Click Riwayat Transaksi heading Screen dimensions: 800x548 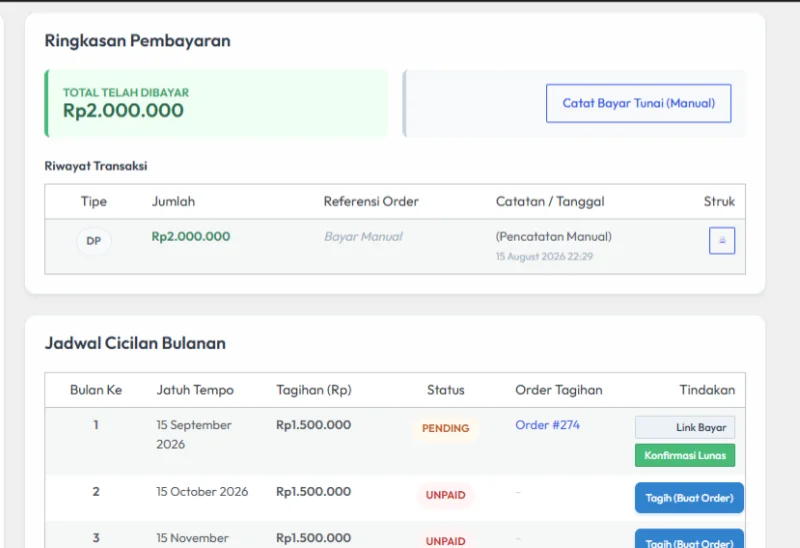tap(95, 166)
